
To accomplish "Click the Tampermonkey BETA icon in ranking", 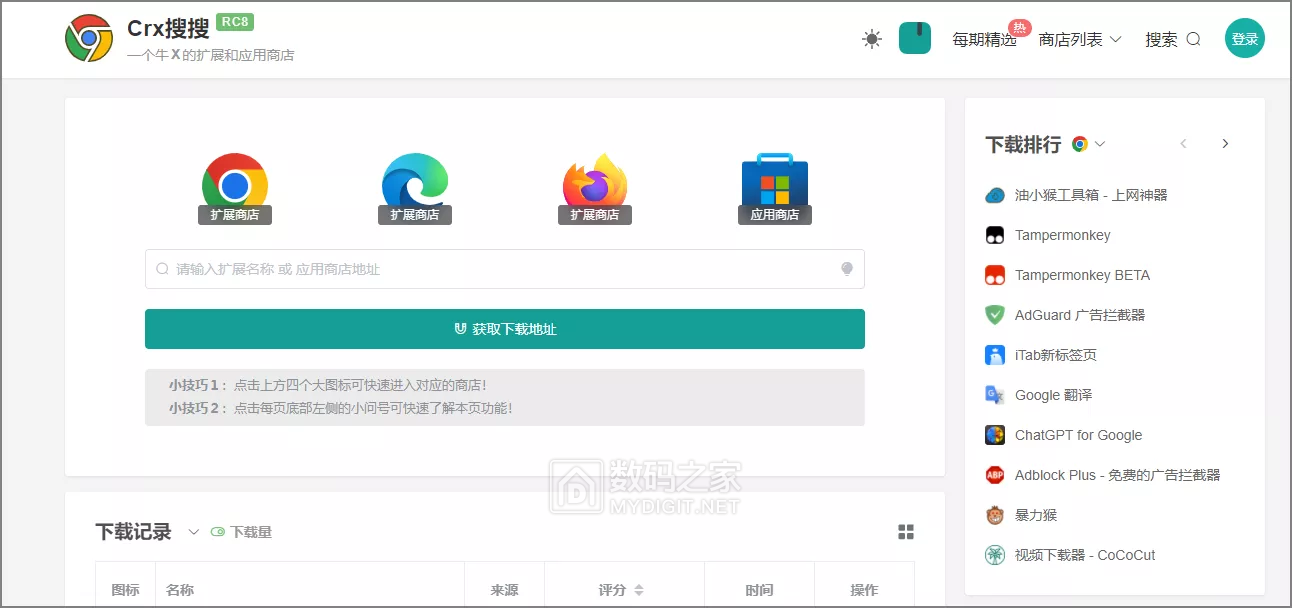I will (x=995, y=275).
